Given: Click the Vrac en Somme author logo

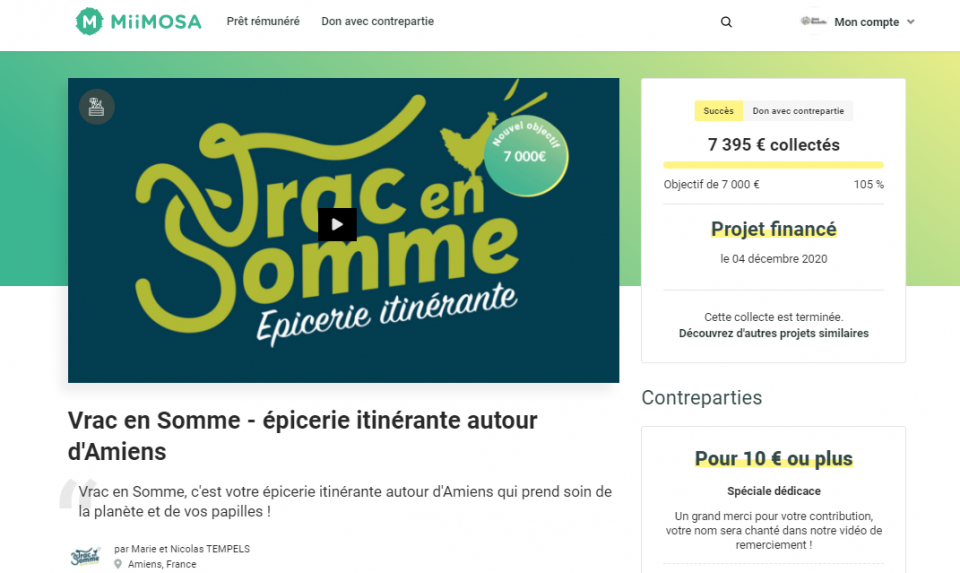Looking at the screenshot, I should coord(85,556).
